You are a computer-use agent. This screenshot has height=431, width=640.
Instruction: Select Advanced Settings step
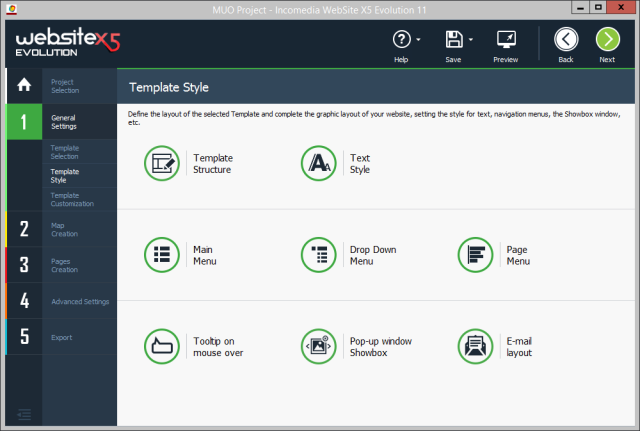click(x=80, y=302)
